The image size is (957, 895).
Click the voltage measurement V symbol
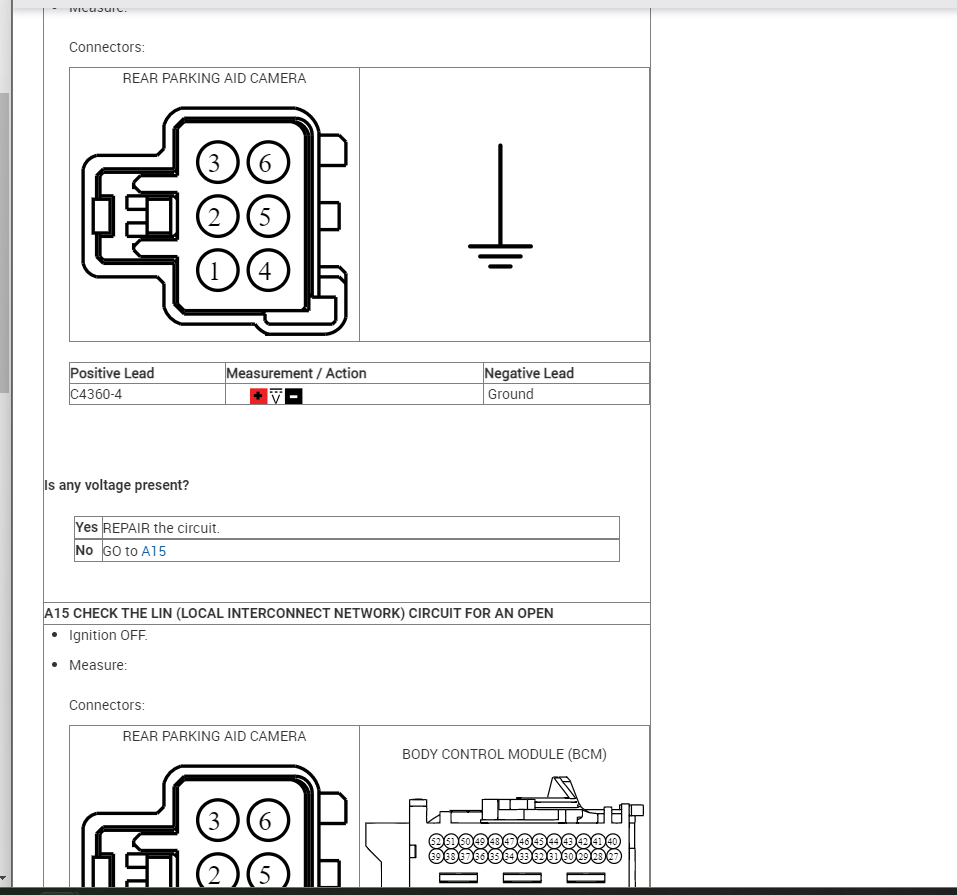[x=276, y=396]
